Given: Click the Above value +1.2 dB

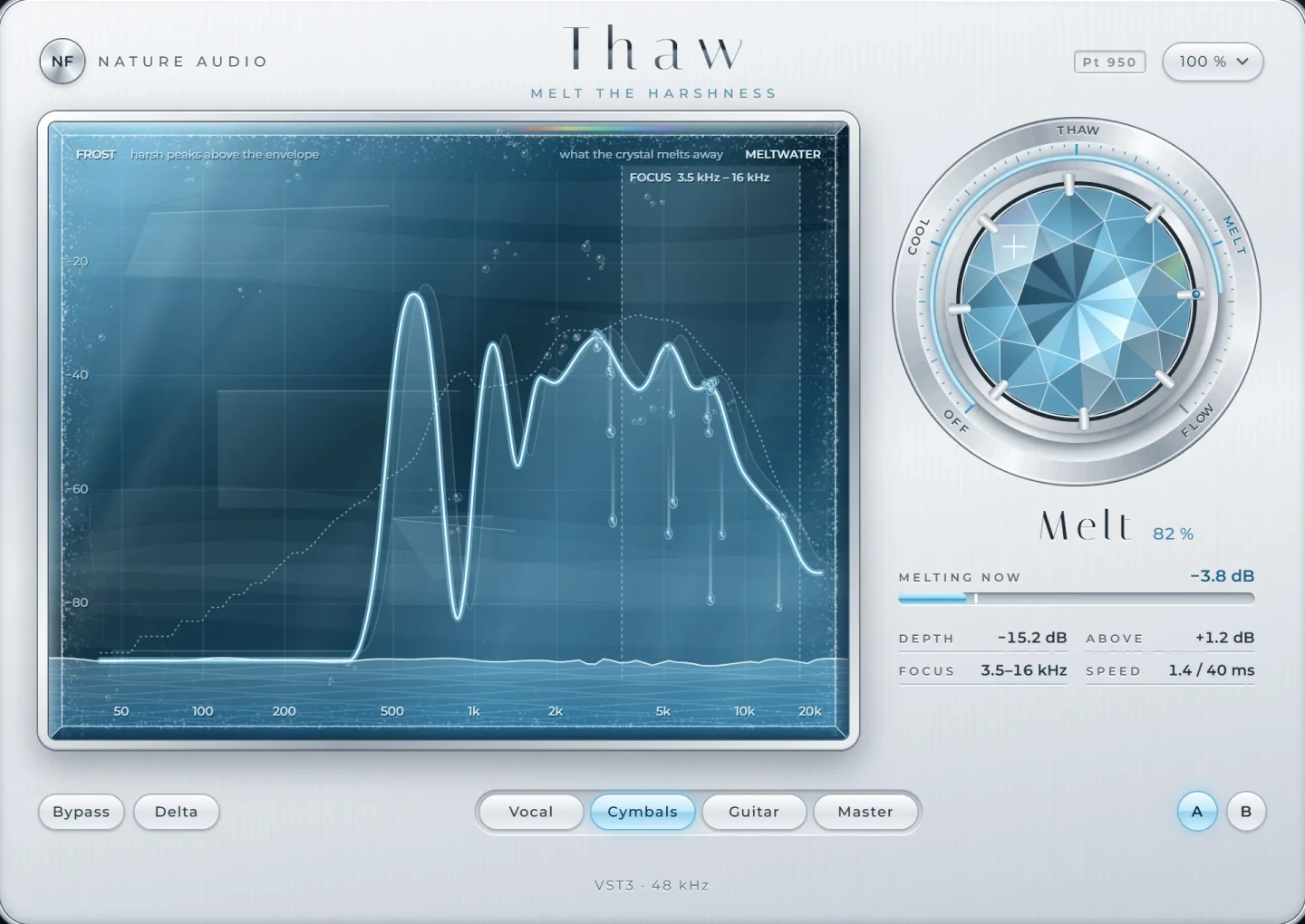Looking at the screenshot, I should coord(1224,638).
